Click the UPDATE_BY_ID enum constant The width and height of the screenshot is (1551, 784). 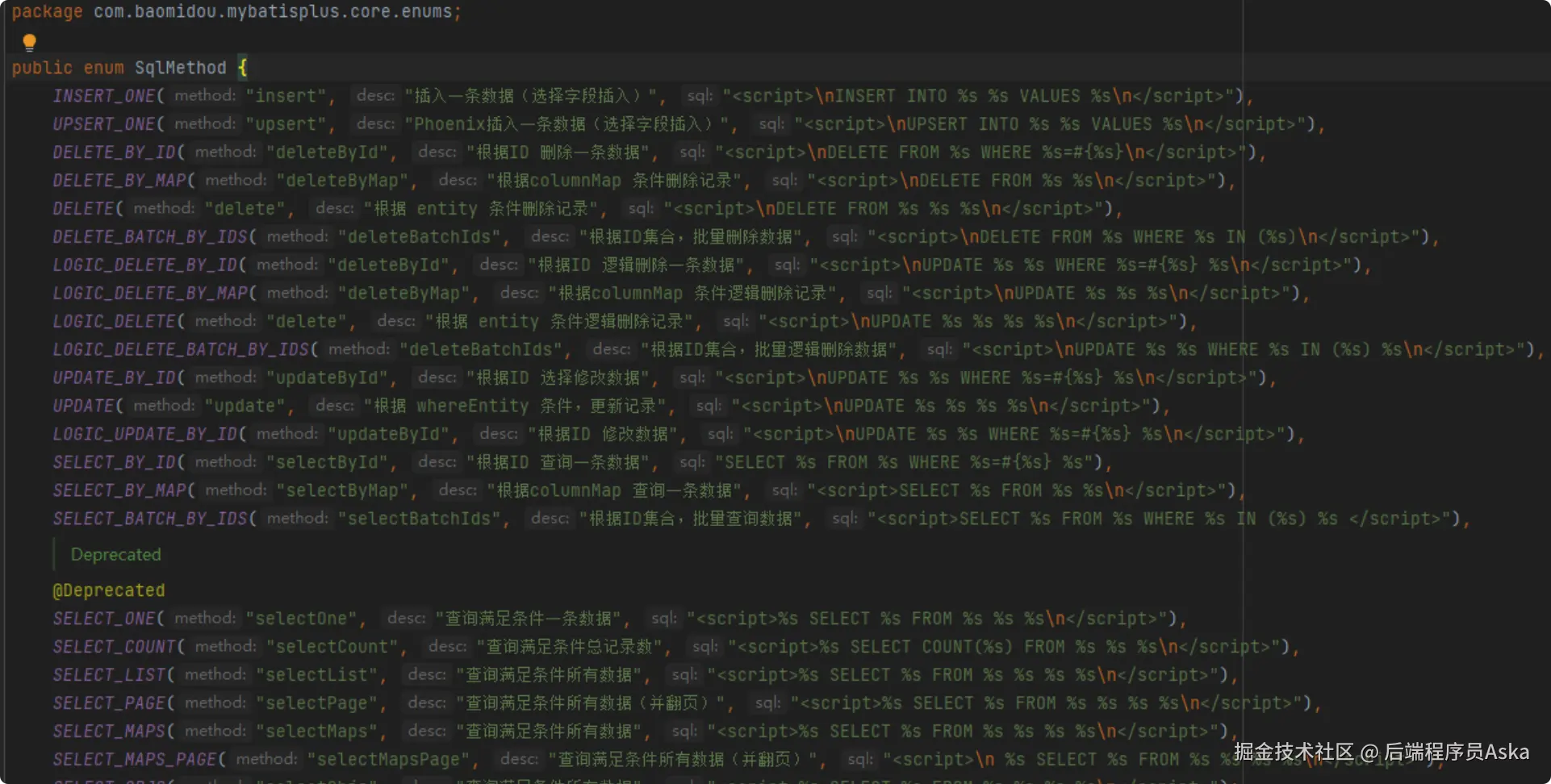(115, 378)
